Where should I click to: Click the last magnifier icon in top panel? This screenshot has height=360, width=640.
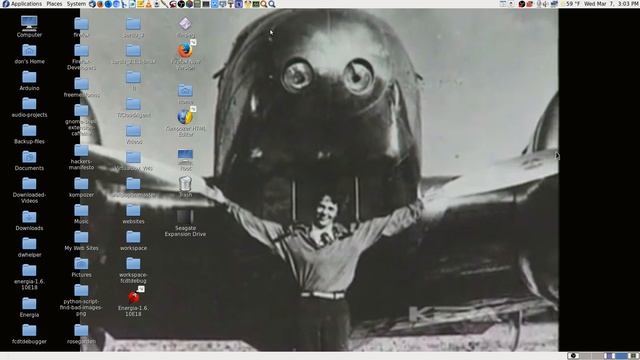pyautogui.click(x=272, y=4)
